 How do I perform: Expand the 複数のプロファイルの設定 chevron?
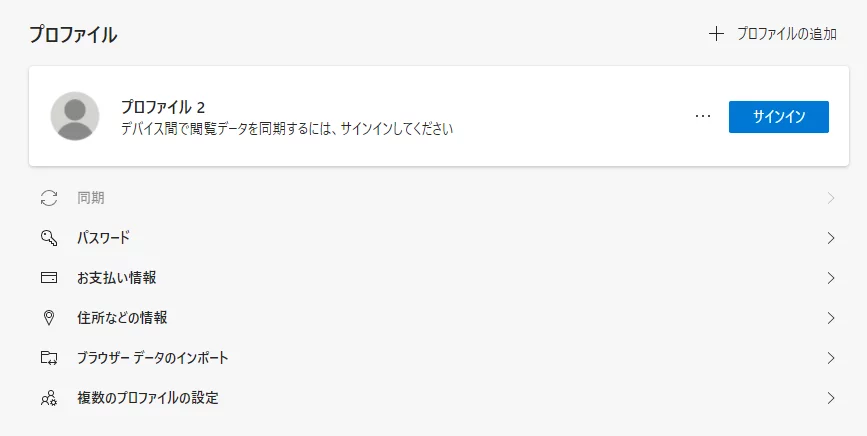831,398
